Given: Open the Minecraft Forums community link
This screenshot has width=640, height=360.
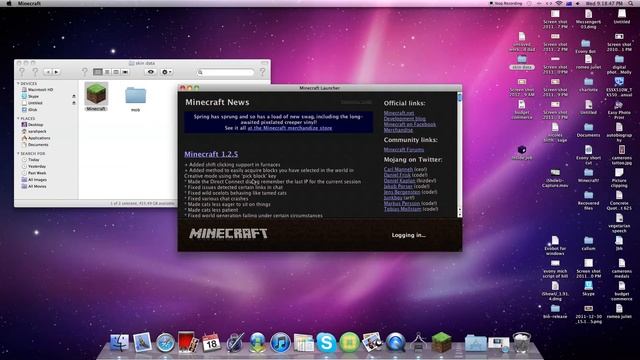Looking at the screenshot, I should [x=404, y=150].
